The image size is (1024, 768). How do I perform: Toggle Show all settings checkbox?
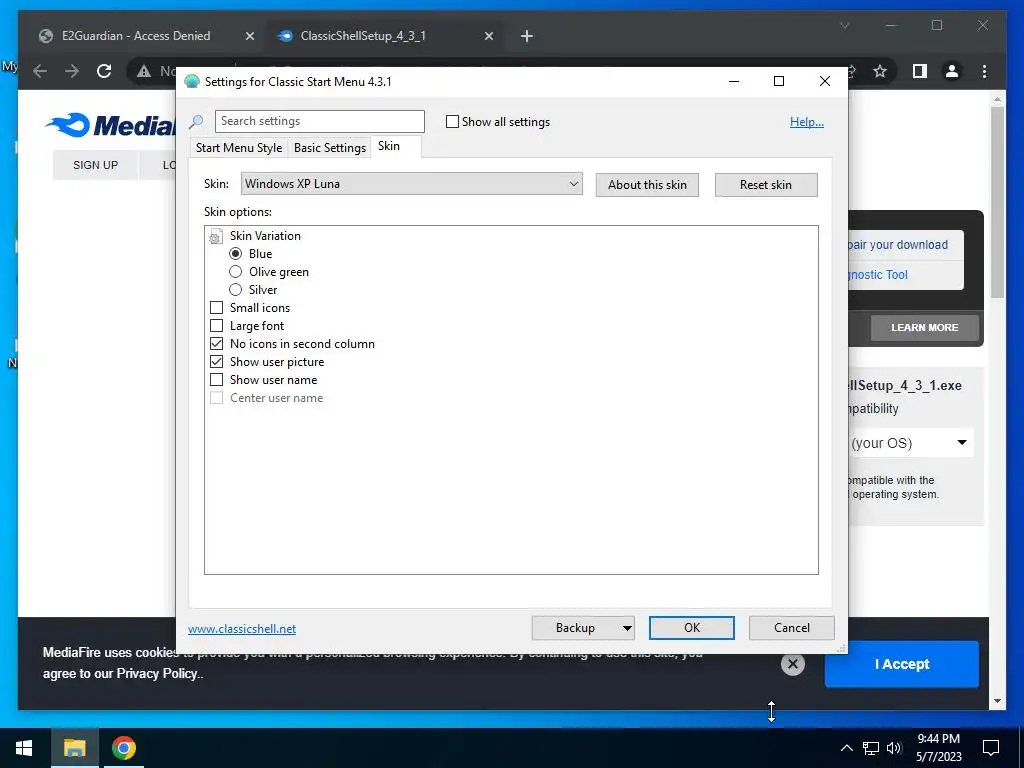(452, 122)
